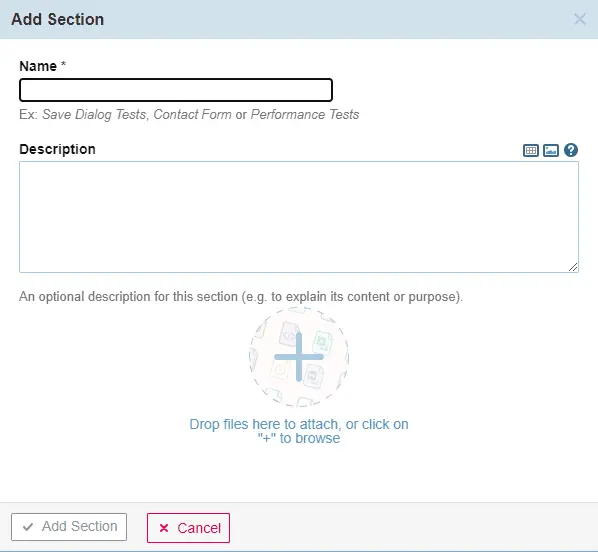The height and width of the screenshot is (552, 598).
Task: Open the editor formatting help icon
Action: (x=571, y=150)
